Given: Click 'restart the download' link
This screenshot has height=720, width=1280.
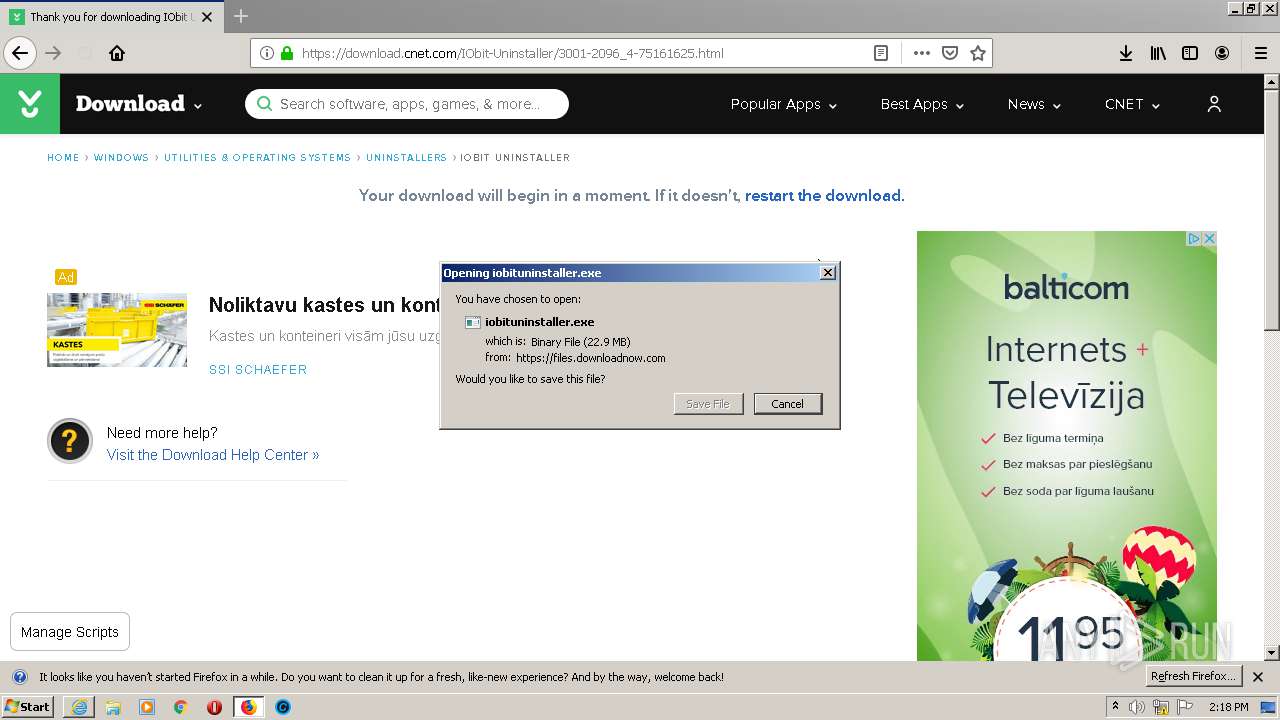Looking at the screenshot, I should coord(823,196).
